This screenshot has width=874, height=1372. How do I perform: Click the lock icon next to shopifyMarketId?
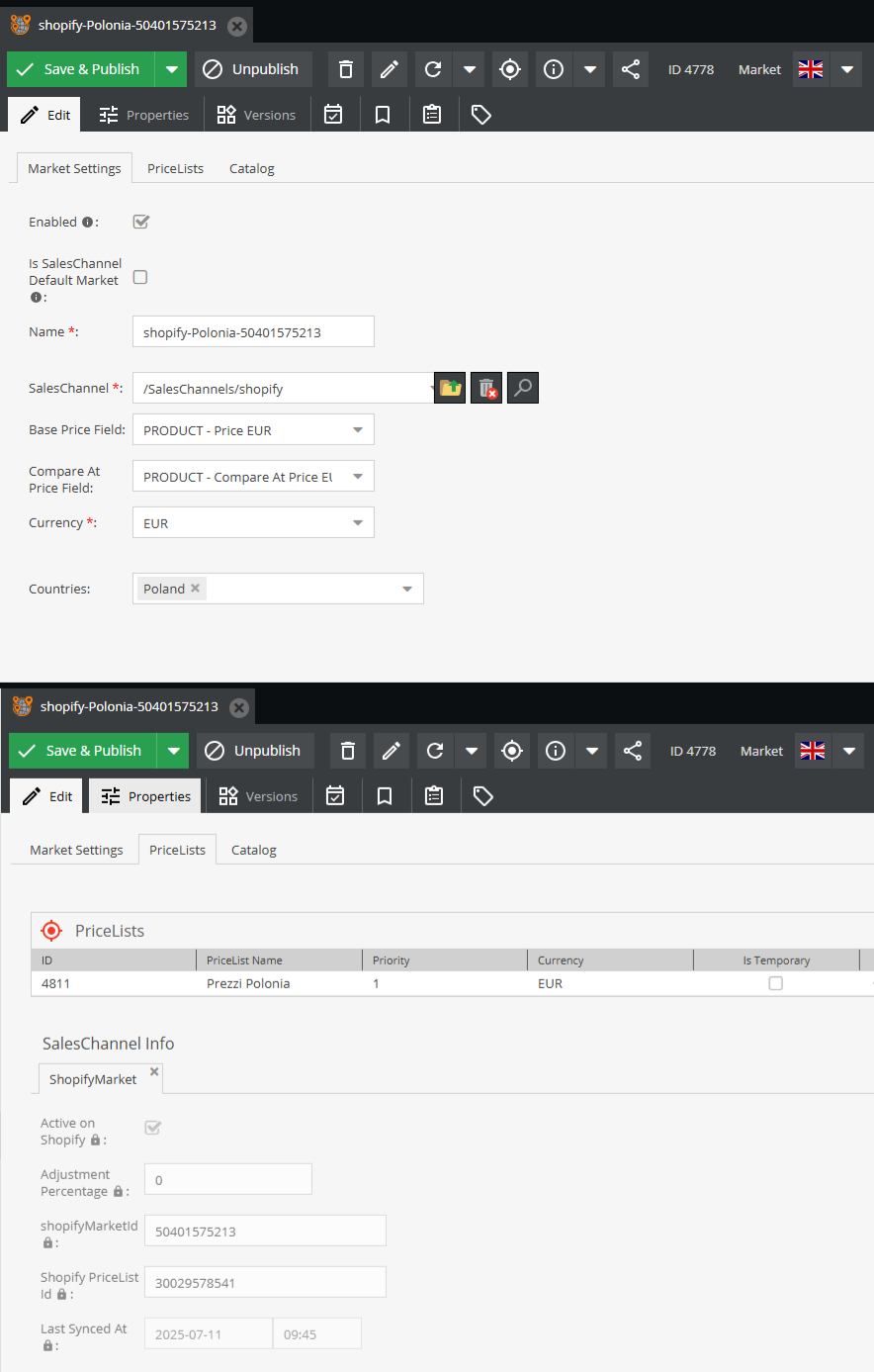coord(47,1242)
